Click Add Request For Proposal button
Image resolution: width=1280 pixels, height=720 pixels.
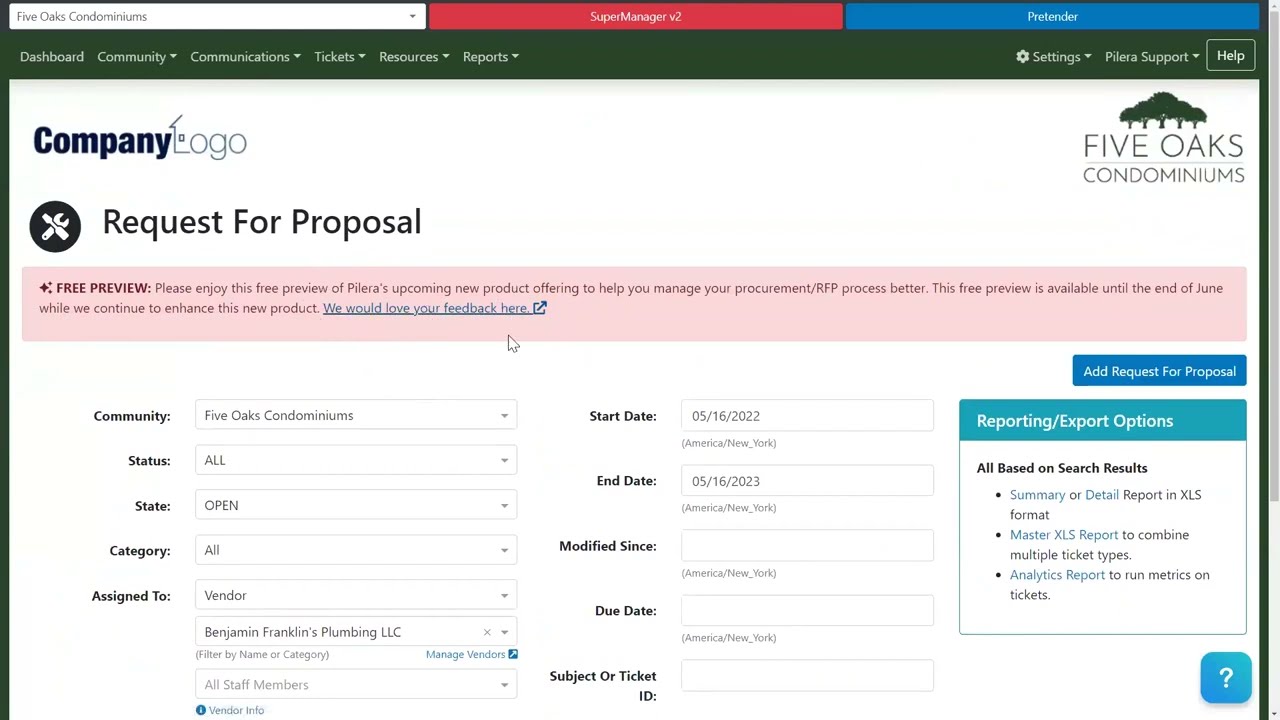coord(1159,371)
